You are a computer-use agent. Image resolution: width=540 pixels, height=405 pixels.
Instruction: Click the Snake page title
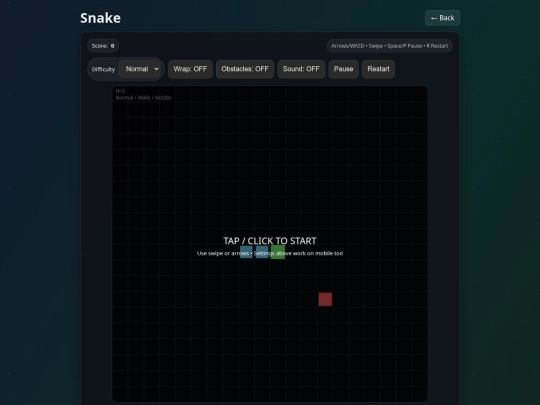pyautogui.click(x=100, y=18)
